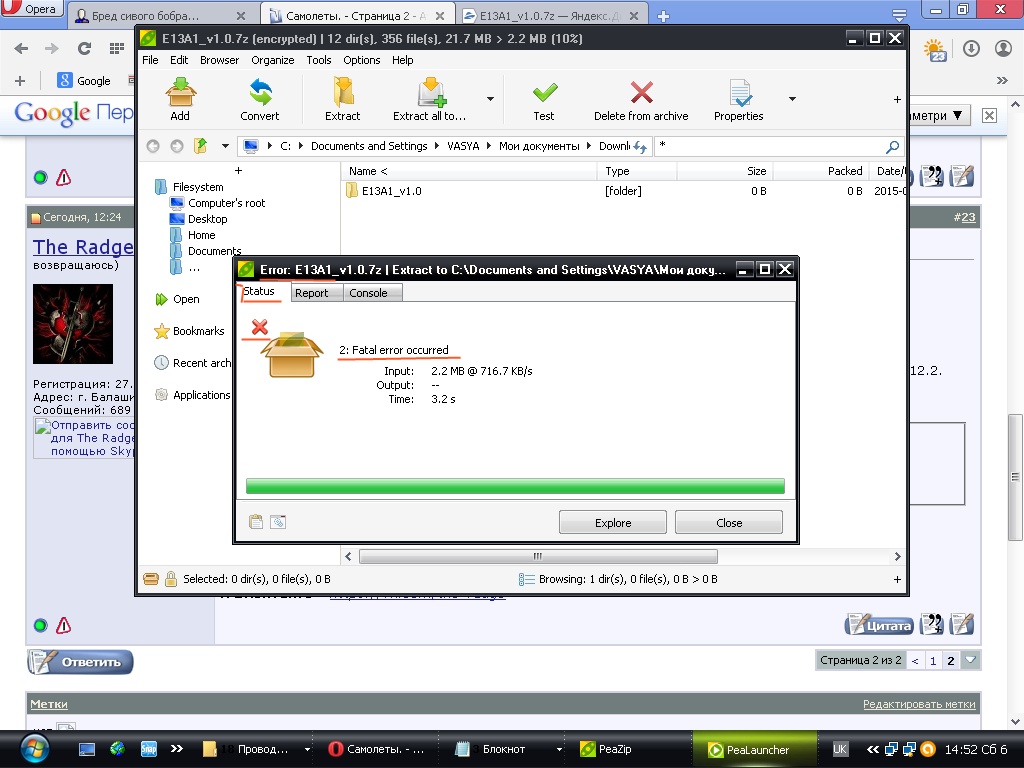Screen dimensions: 1024x768
Task: Click the plus expander in status bar
Action: [x=897, y=579]
